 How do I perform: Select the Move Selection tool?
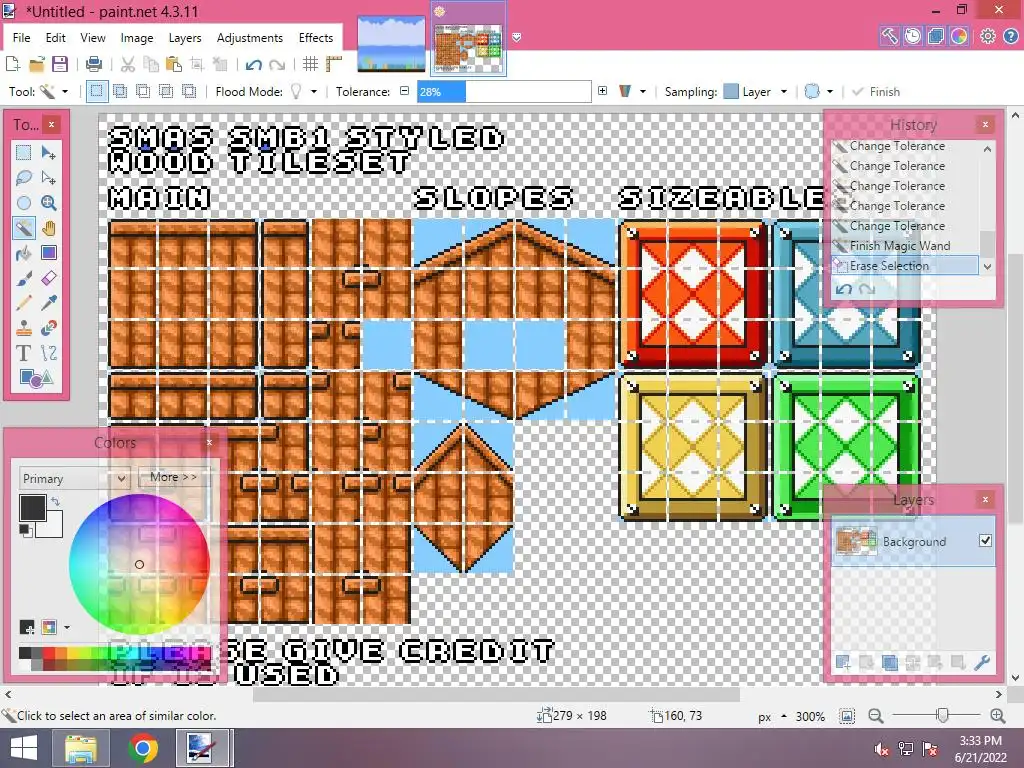[x=48, y=178]
